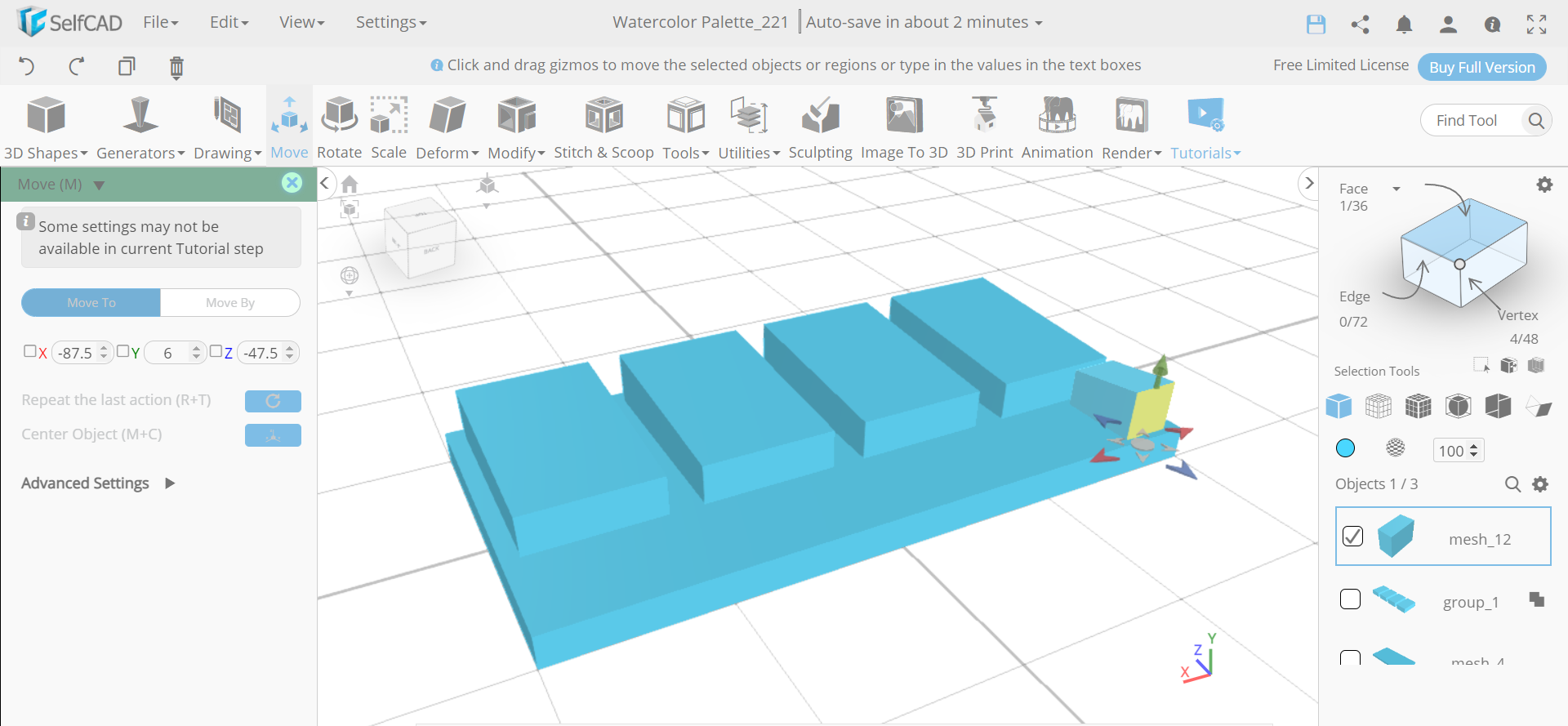Viewport: 1568px width, 726px height.
Task: Click the Find Tool search icon
Action: pyautogui.click(x=1536, y=121)
